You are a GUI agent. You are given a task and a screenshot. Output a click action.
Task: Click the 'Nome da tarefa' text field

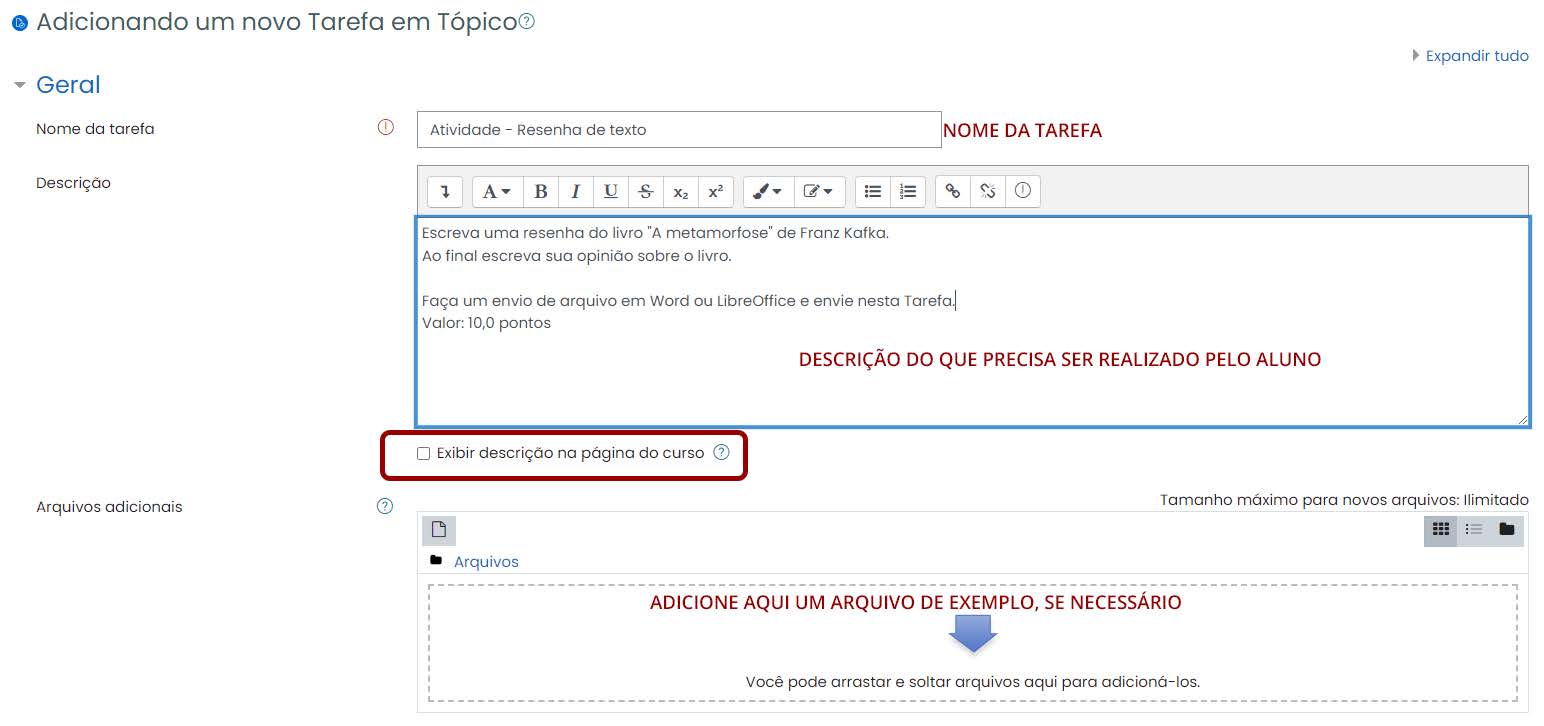680,129
